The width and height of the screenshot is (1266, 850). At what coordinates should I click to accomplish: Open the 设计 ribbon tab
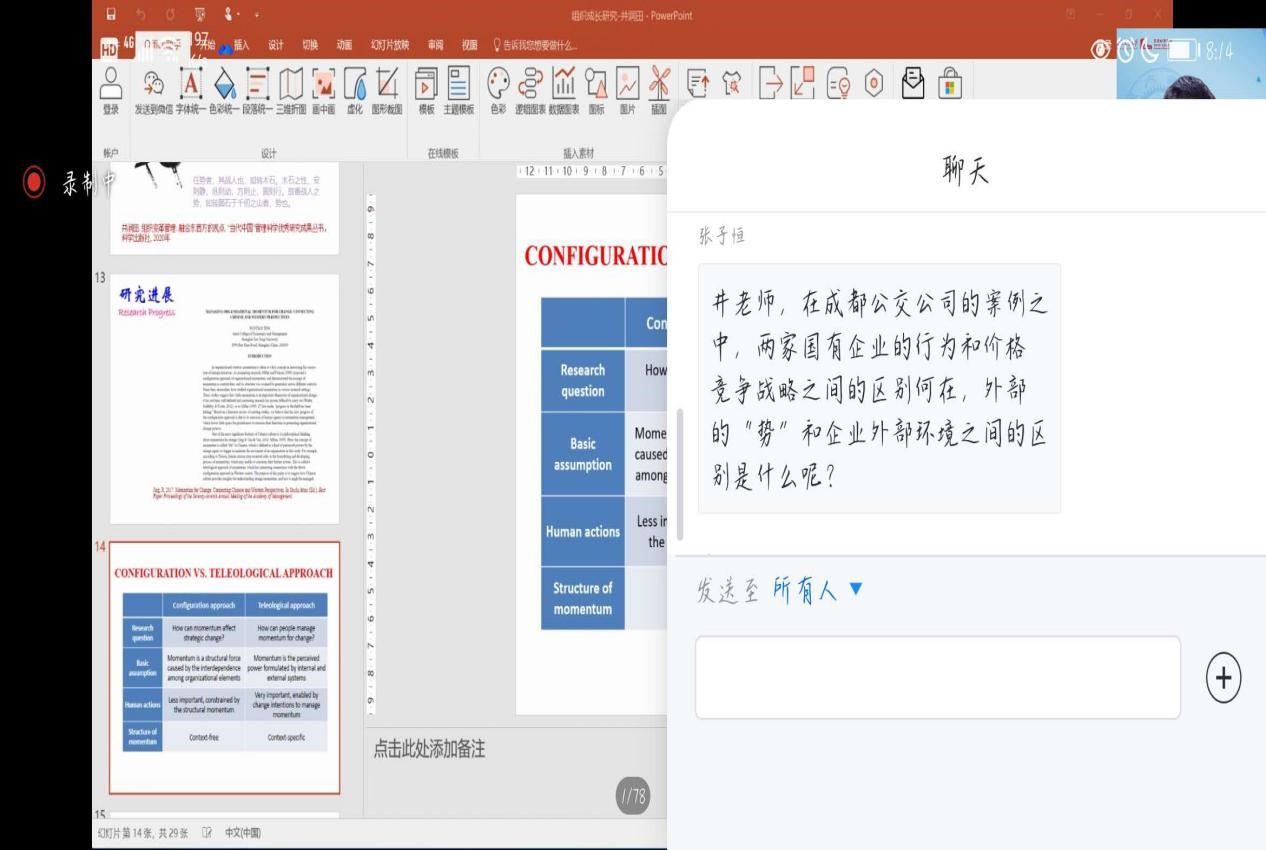tap(276, 45)
